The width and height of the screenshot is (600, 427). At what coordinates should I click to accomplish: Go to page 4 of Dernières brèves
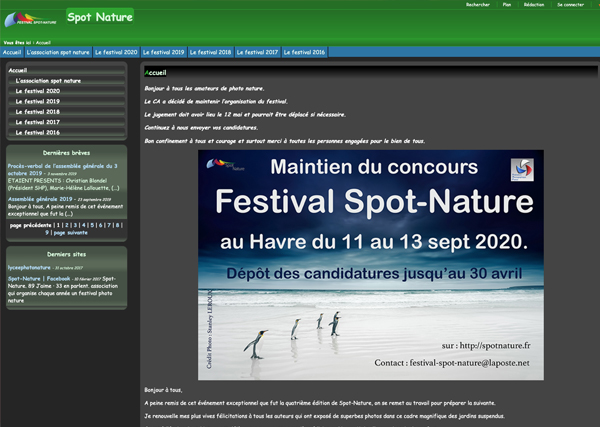point(83,225)
